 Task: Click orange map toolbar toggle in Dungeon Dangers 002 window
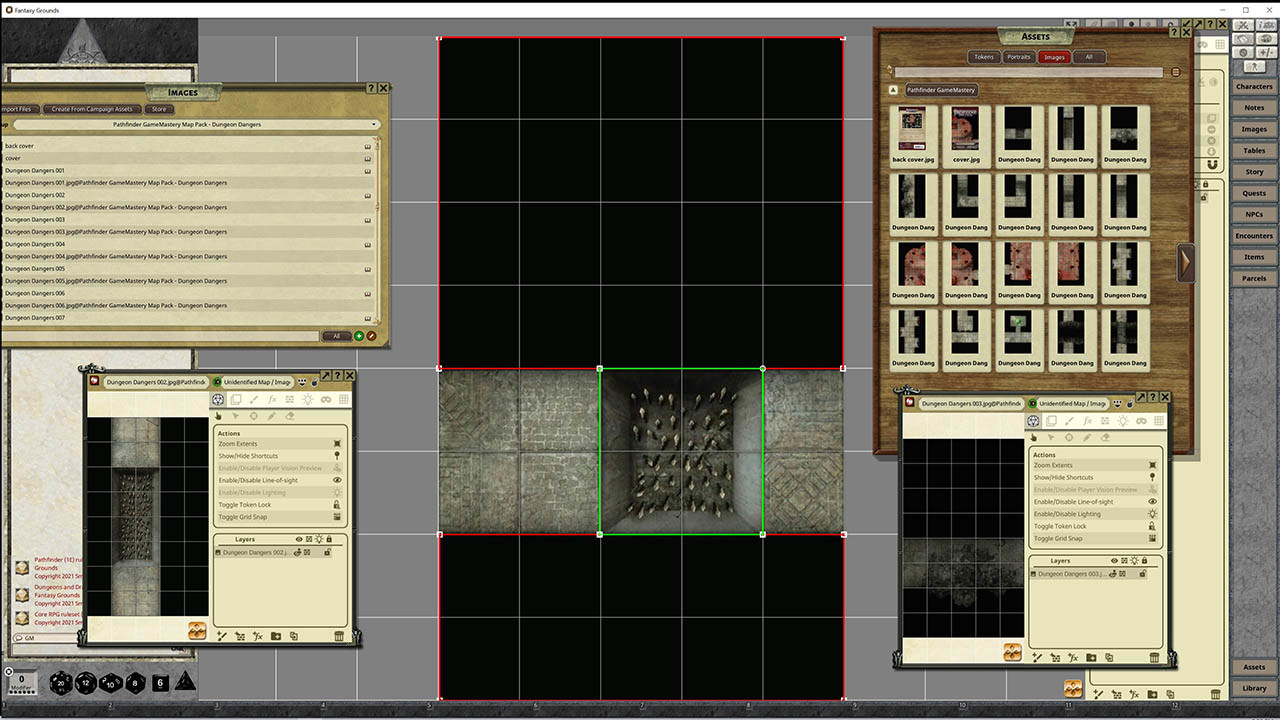197,631
